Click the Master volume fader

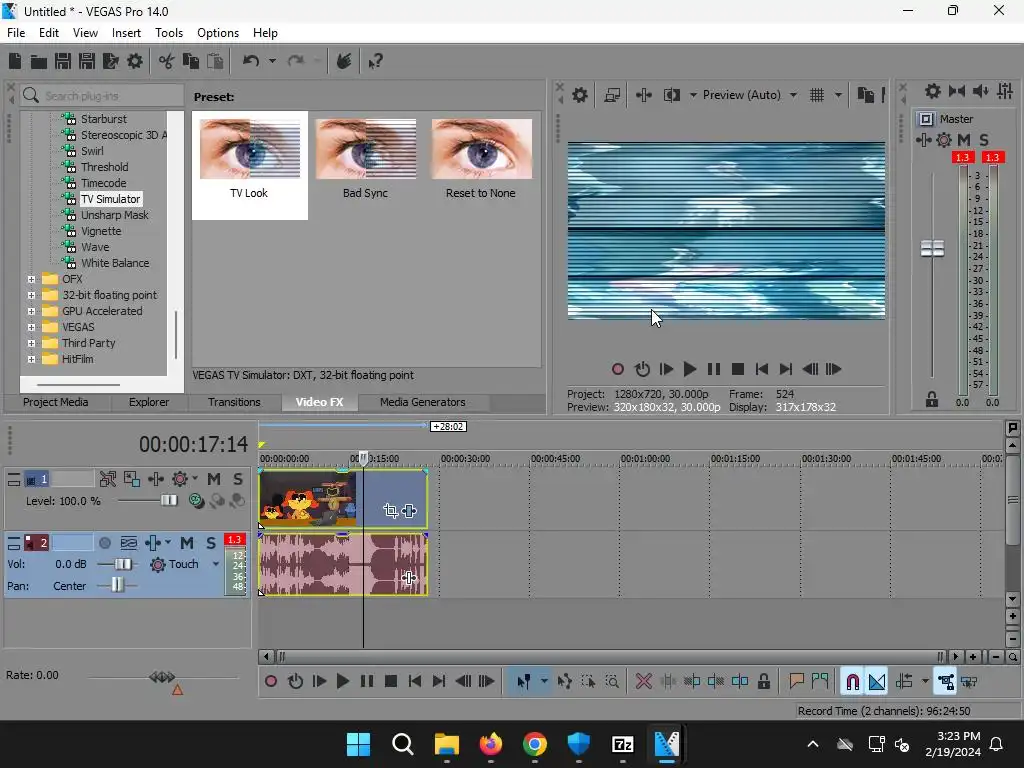932,248
